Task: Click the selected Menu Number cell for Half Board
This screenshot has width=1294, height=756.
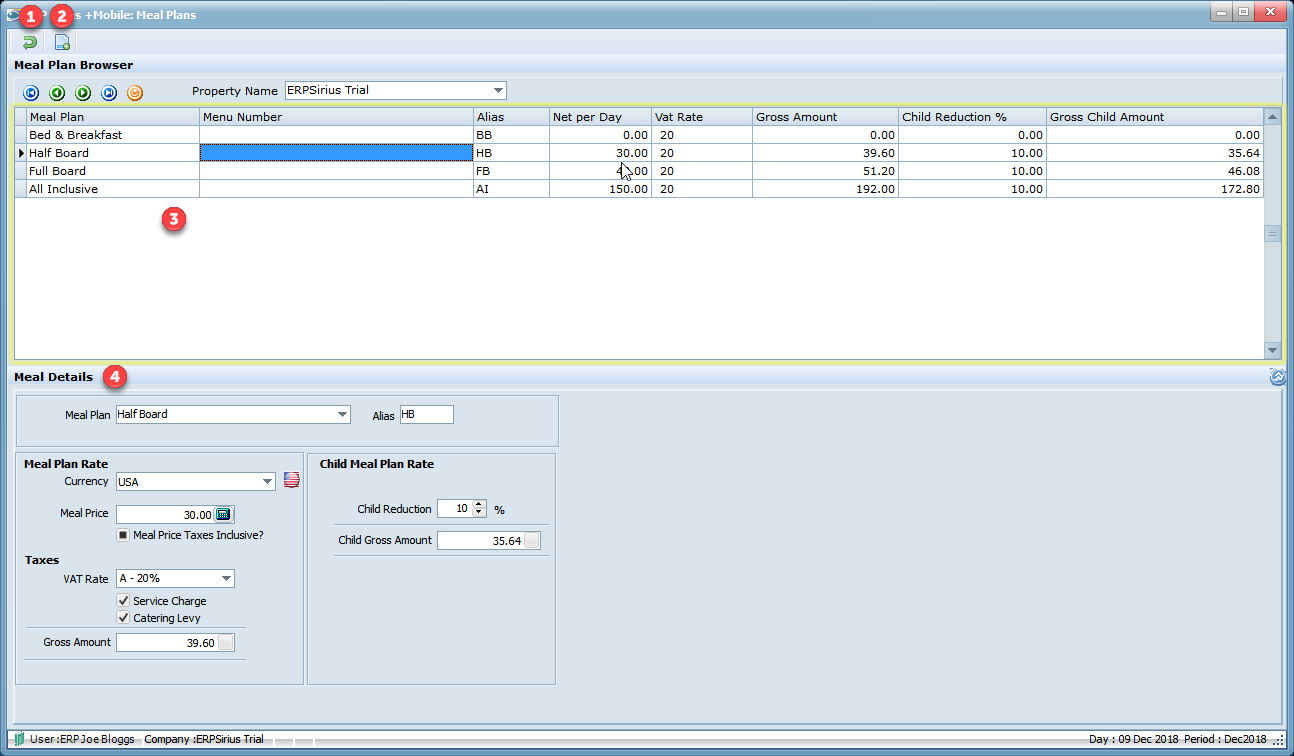Action: point(336,153)
